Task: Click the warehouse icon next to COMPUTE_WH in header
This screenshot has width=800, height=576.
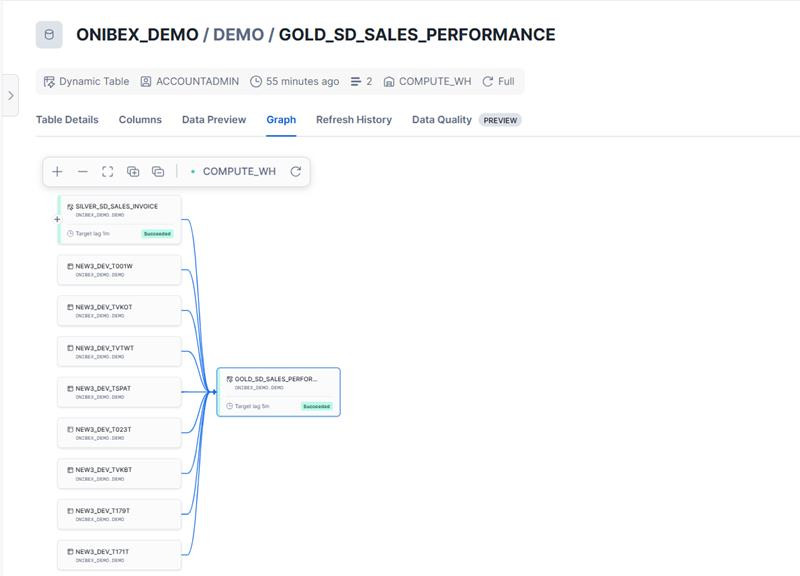Action: pos(389,82)
